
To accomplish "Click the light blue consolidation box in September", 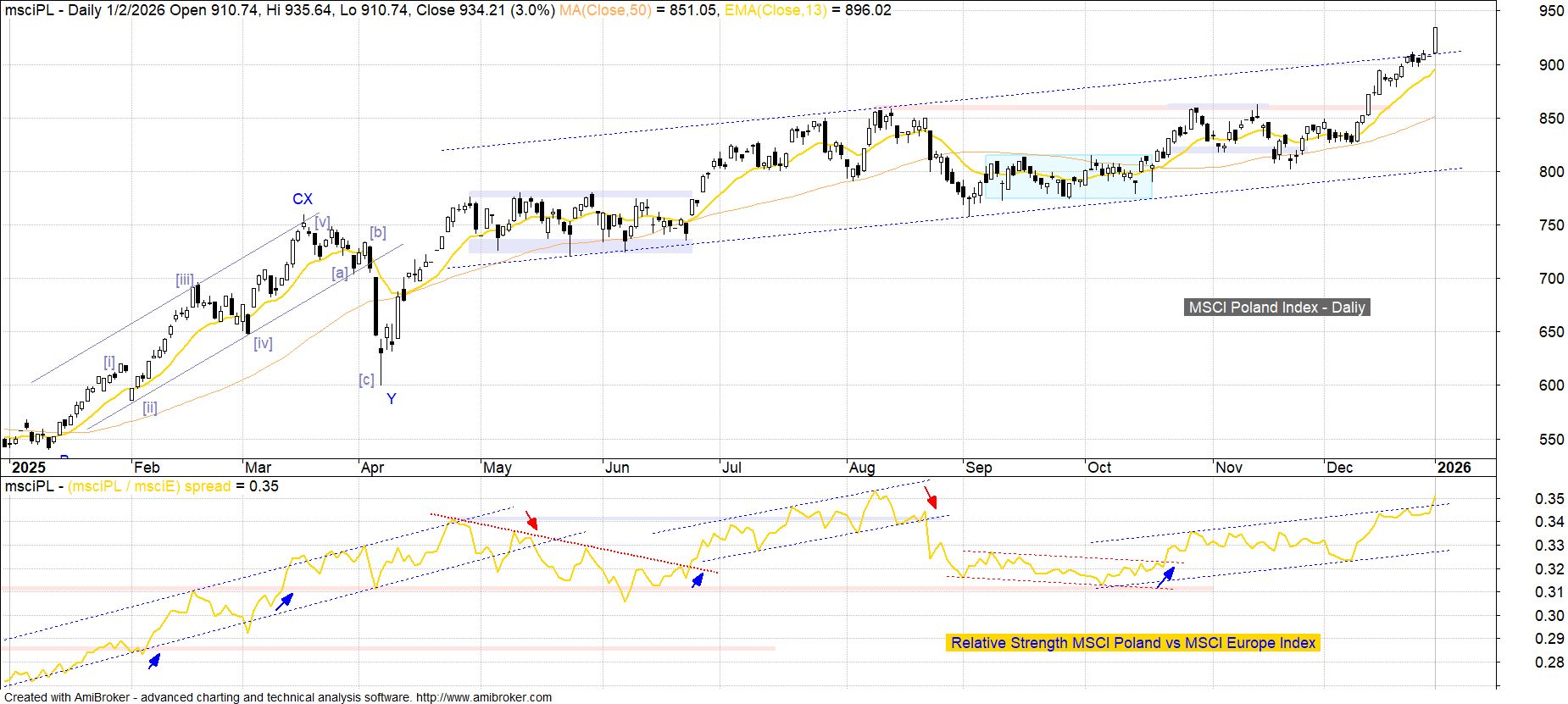I will click(x=1068, y=177).
